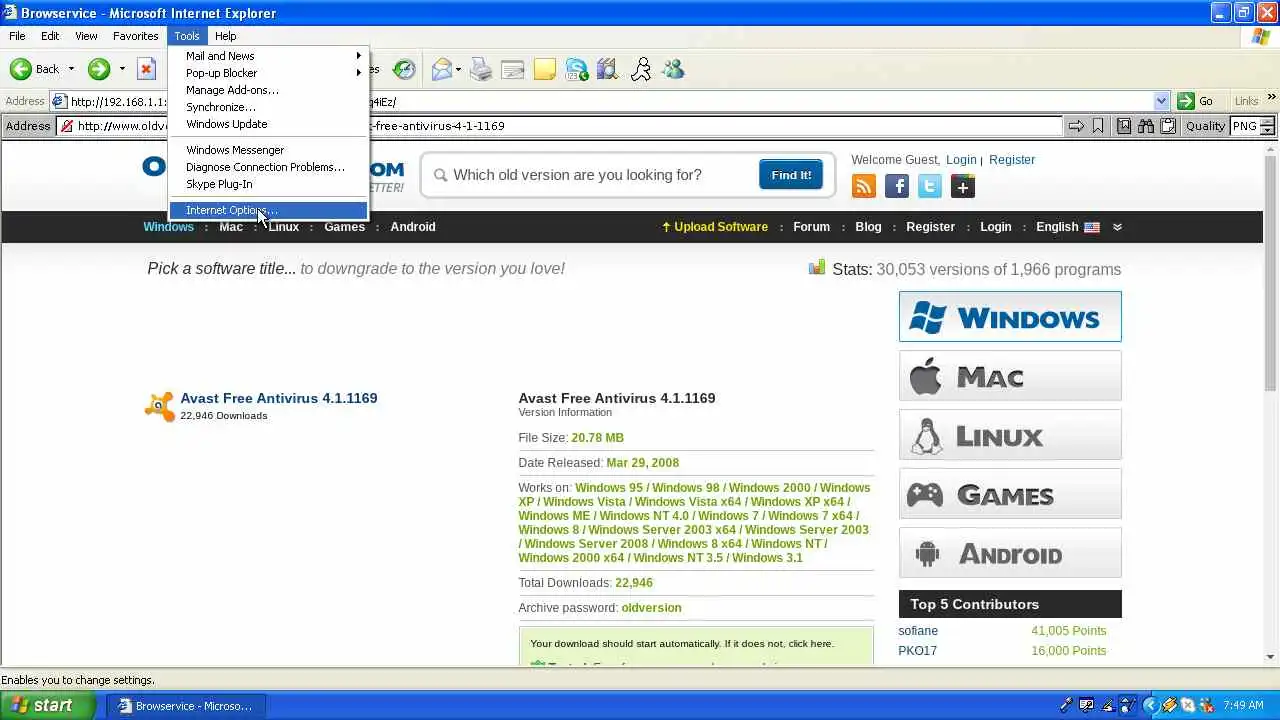Click the green Forward arrow icon

[x=98, y=69]
